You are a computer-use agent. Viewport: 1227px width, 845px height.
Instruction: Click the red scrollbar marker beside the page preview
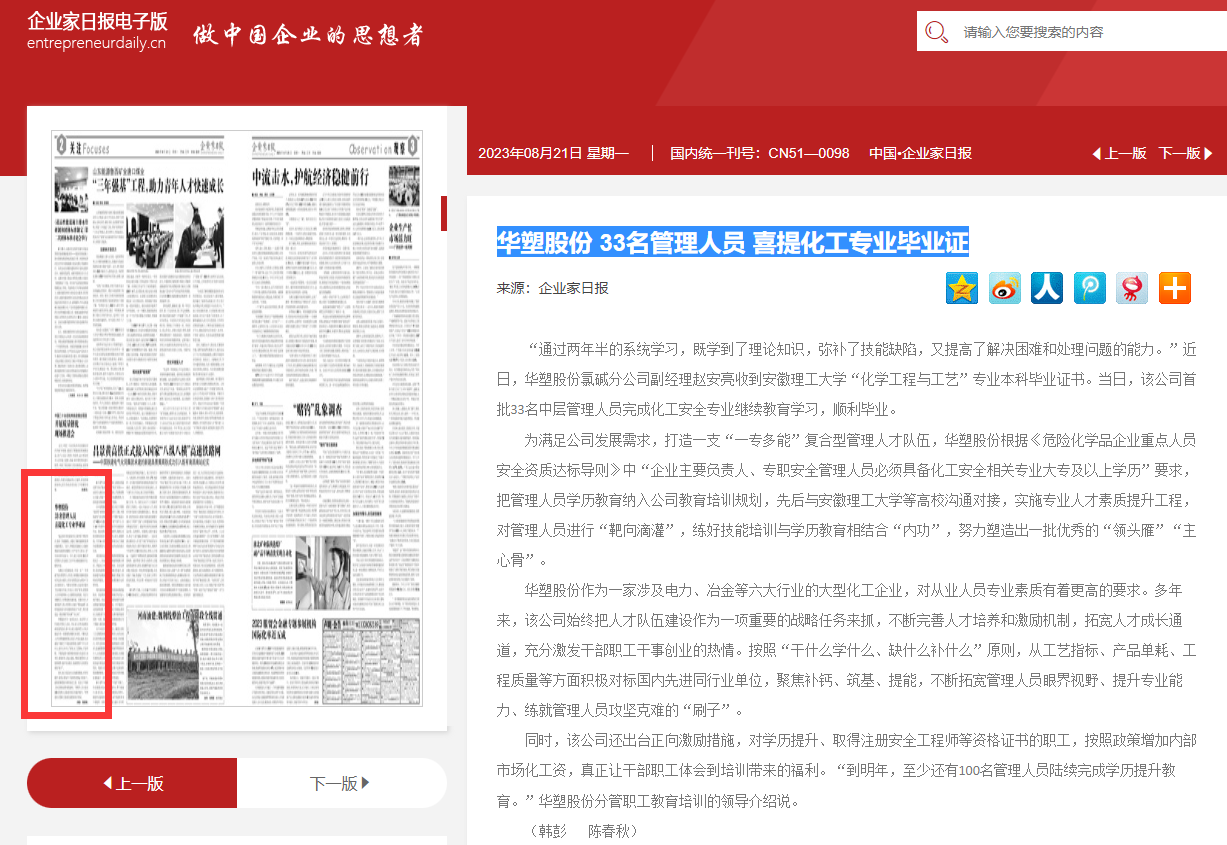pos(443,213)
